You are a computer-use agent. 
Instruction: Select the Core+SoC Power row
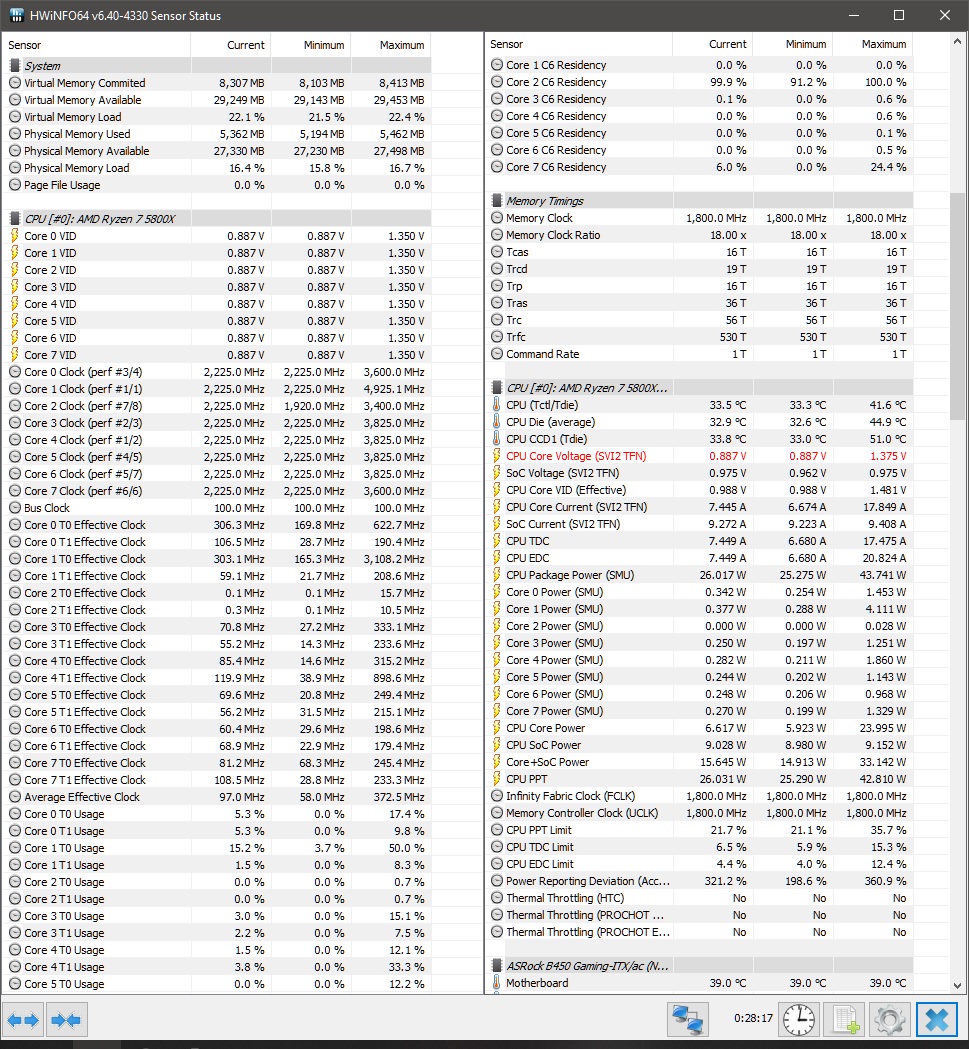(x=699, y=762)
